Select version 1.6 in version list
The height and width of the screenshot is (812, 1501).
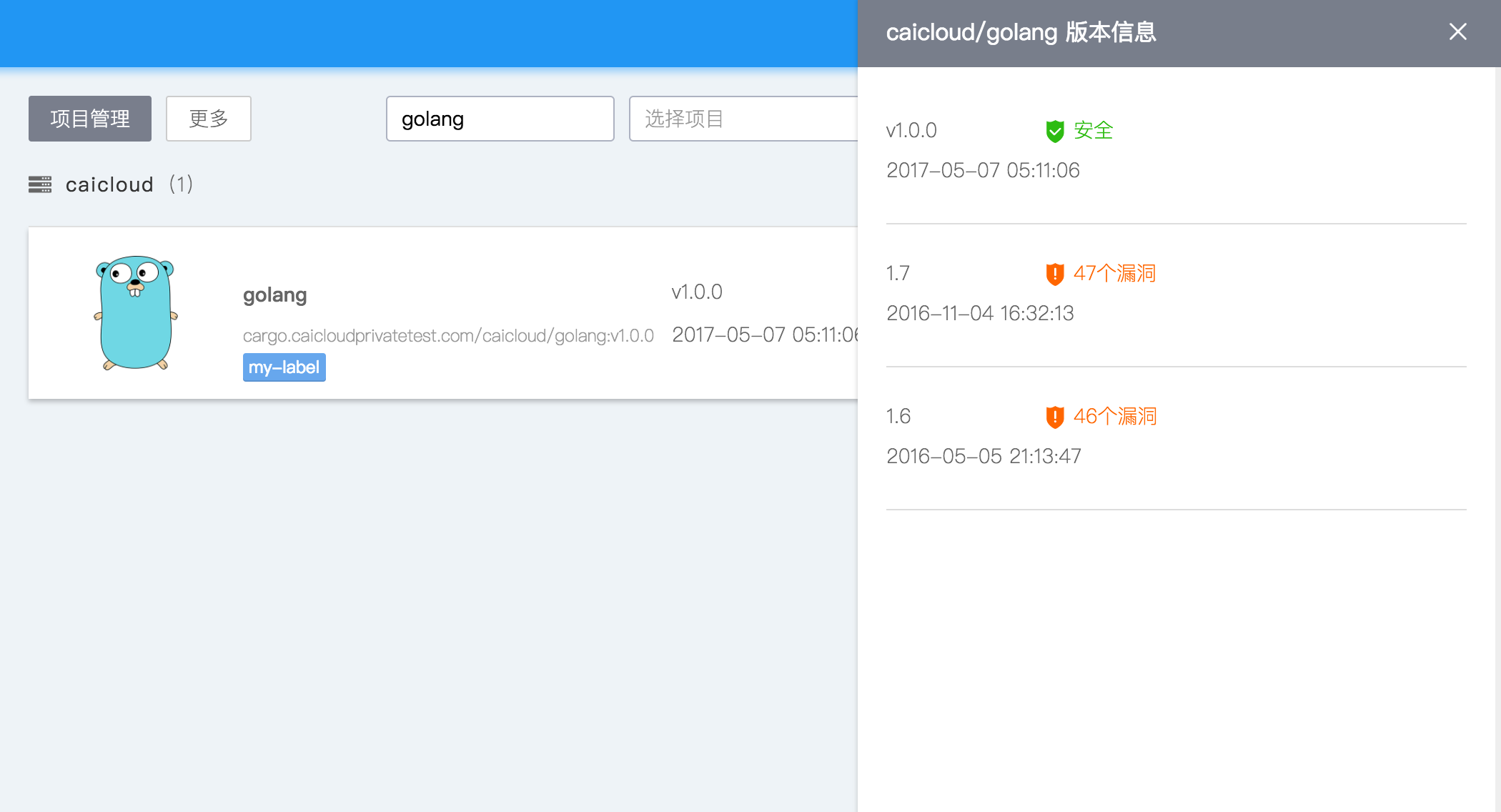[898, 416]
